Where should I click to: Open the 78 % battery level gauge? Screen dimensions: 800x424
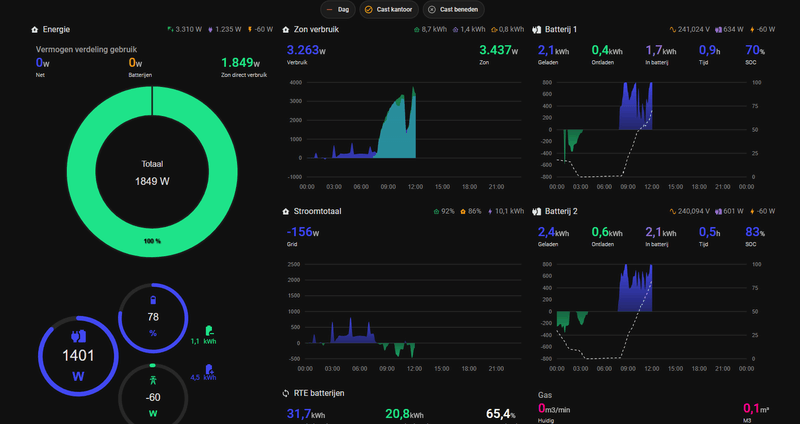[x=153, y=318]
